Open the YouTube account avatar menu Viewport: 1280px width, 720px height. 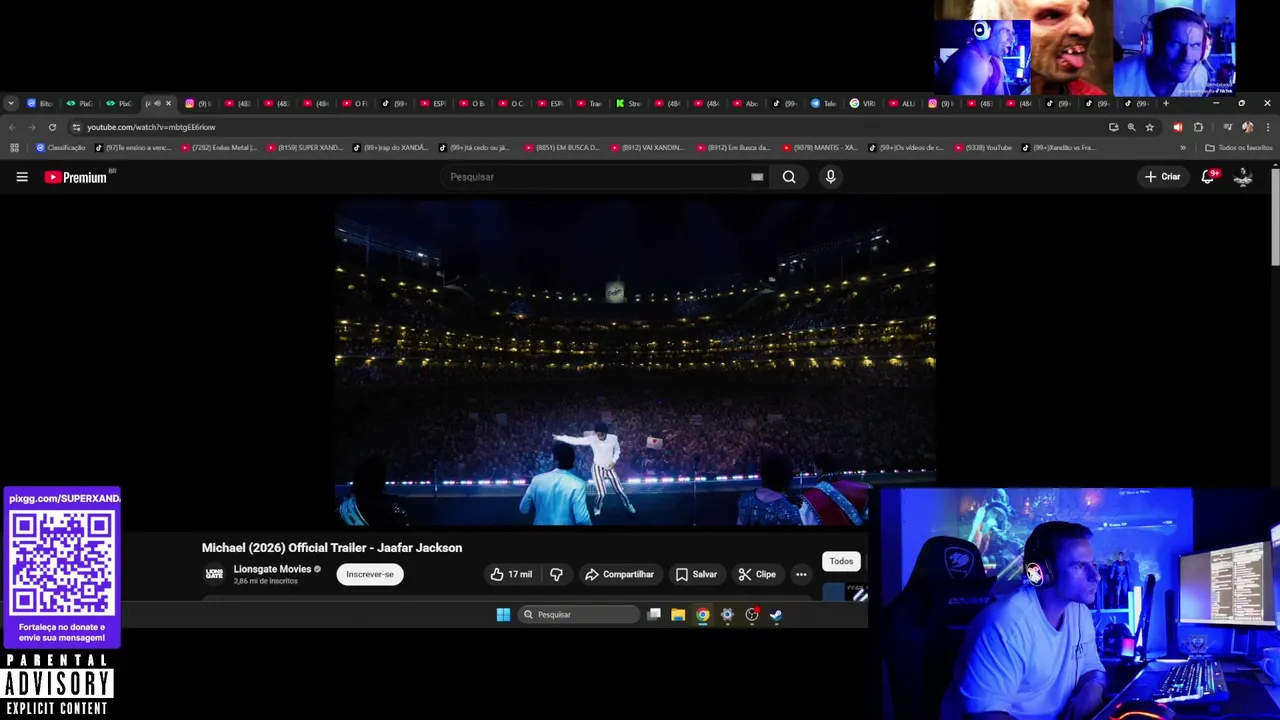[1243, 177]
